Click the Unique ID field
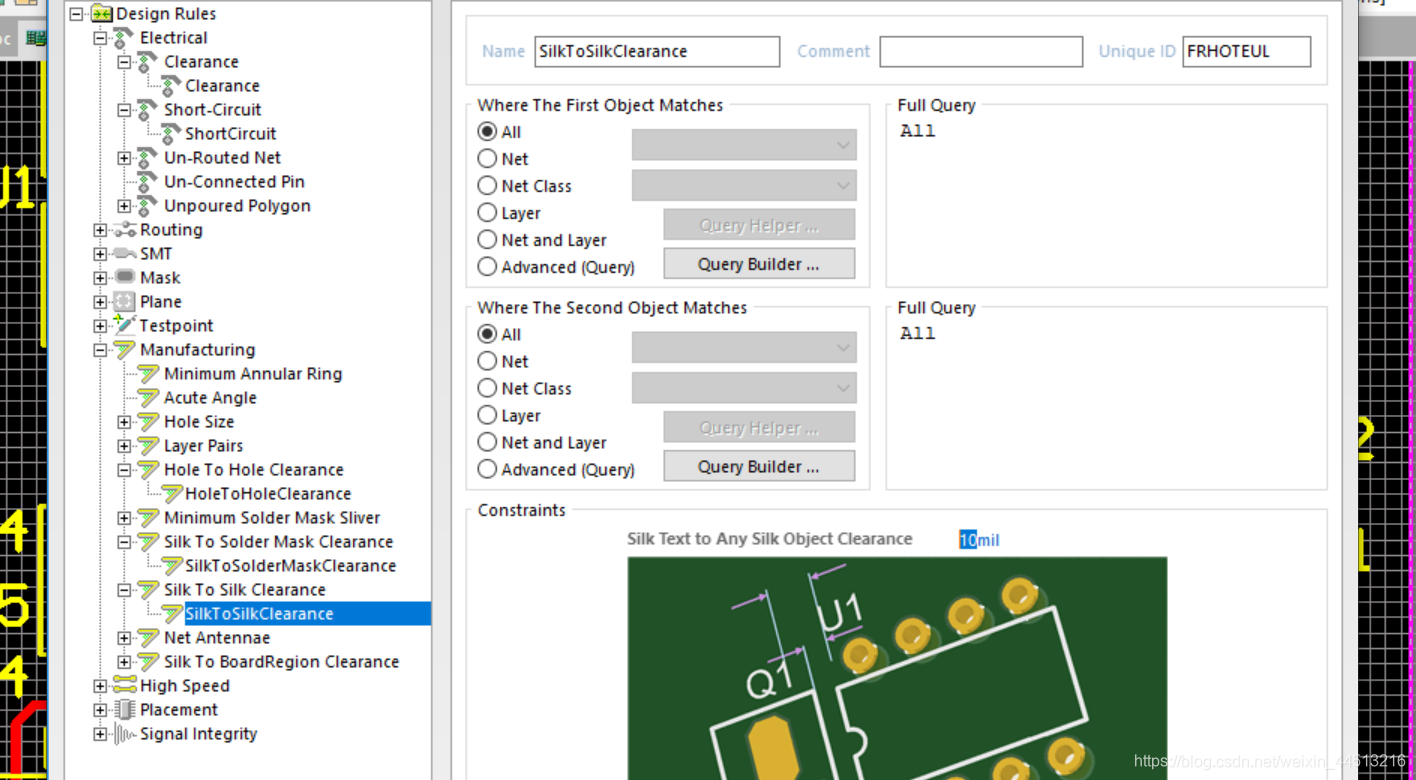Screen dimensions: 1416x780 pyautogui.click(x=1246, y=51)
